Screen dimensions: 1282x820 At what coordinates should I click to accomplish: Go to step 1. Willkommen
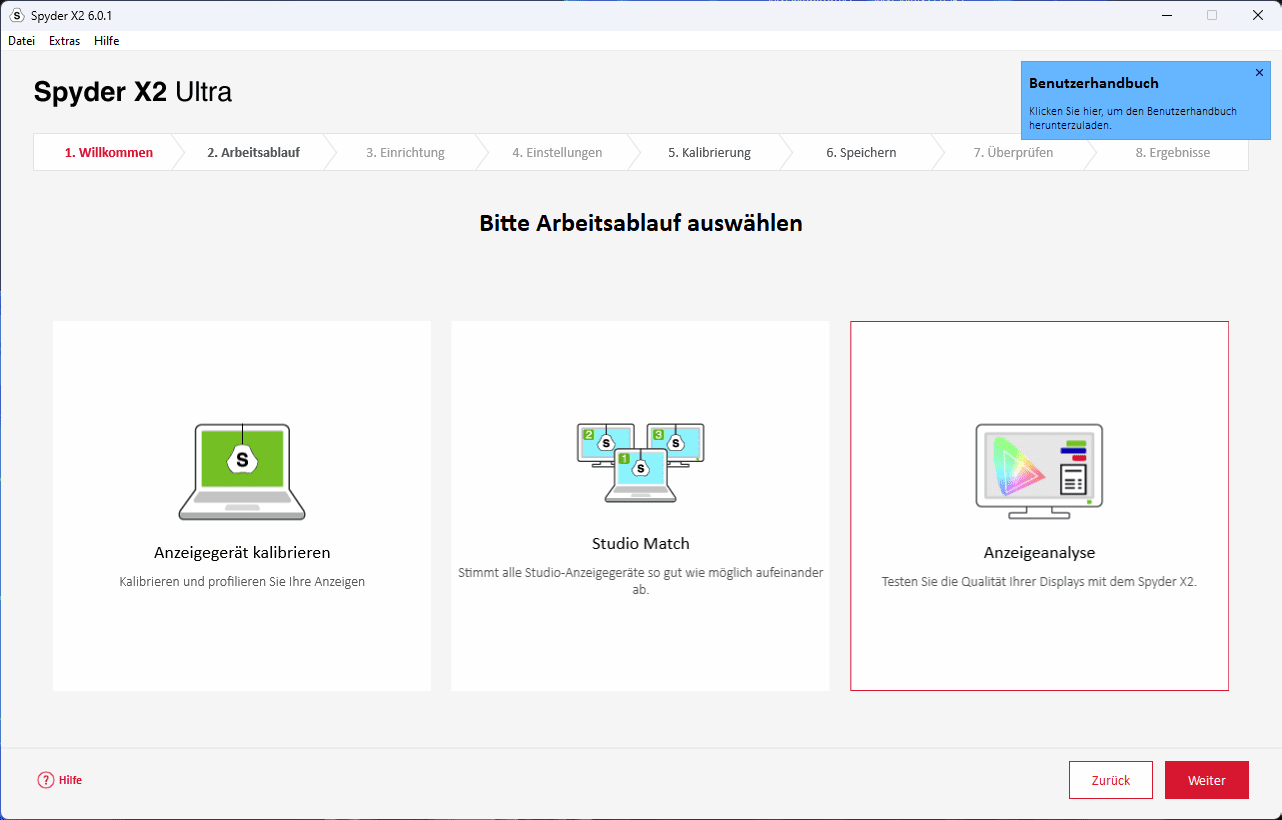(x=109, y=153)
